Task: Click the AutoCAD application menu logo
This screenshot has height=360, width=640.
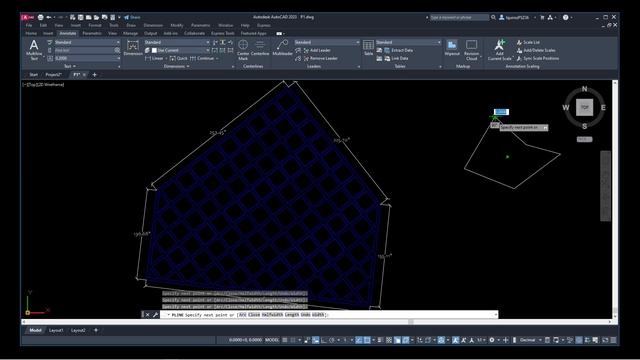Action: click(28, 17)
